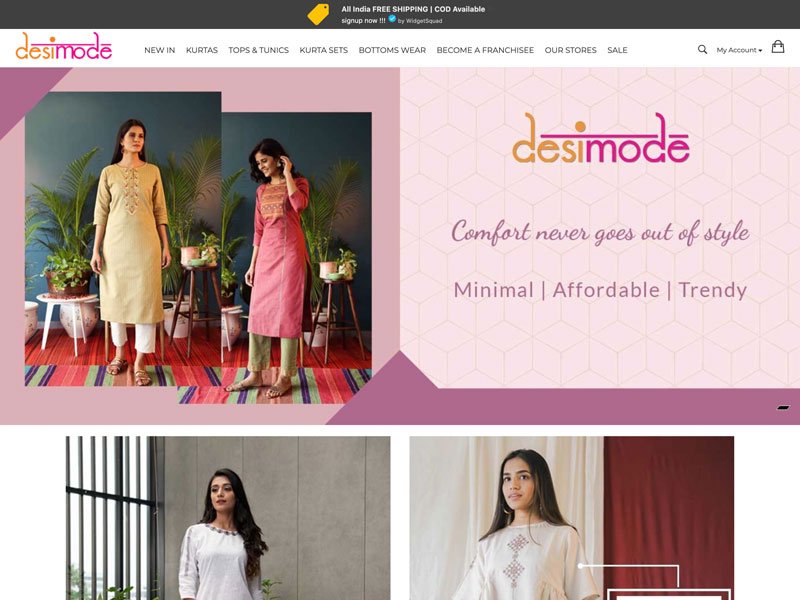
Task: Open the search magnifier icon
Action: click(x=702, y=49)
